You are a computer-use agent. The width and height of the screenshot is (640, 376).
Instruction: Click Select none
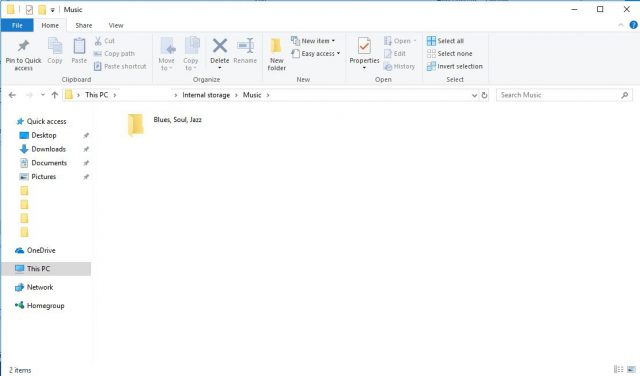tap(449, 53)
